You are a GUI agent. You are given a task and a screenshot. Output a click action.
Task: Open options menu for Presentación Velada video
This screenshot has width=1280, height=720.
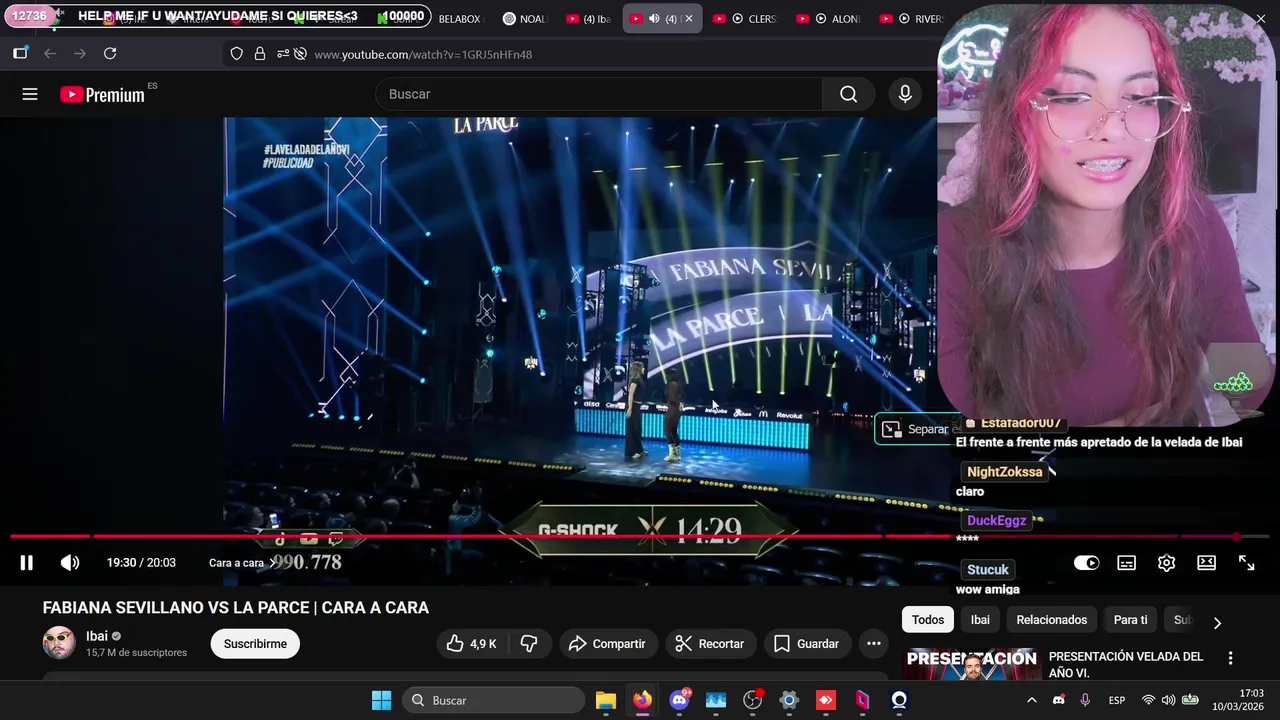pos(1231,658)
